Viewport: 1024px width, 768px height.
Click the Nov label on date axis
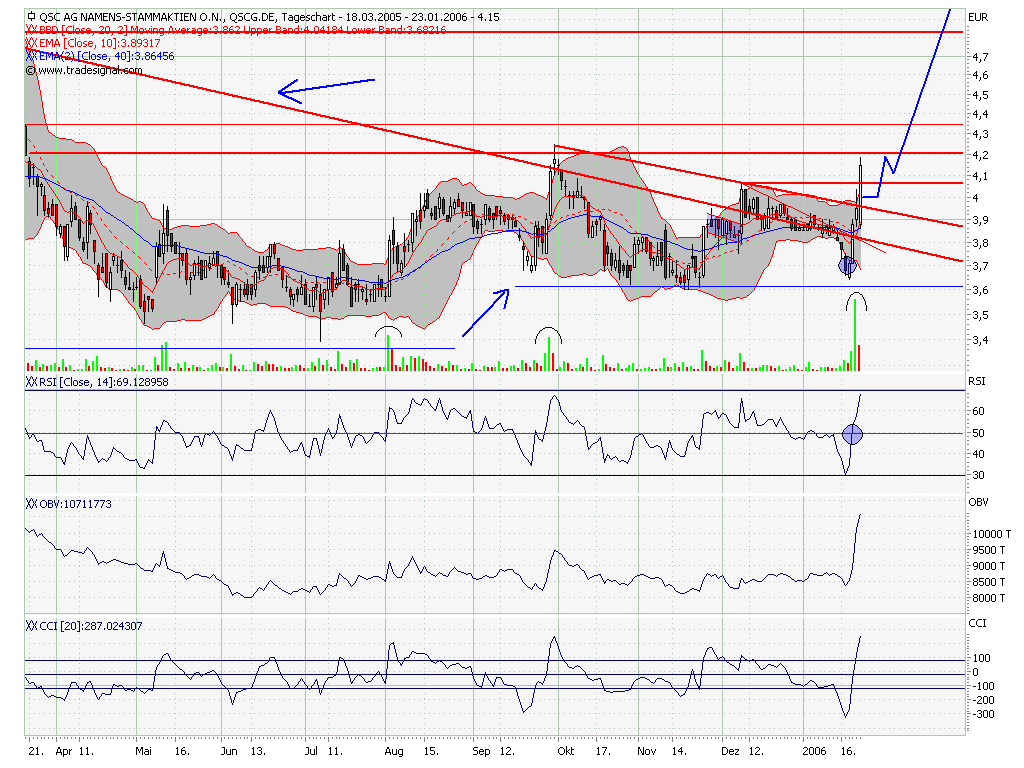[x=647, y=752]
